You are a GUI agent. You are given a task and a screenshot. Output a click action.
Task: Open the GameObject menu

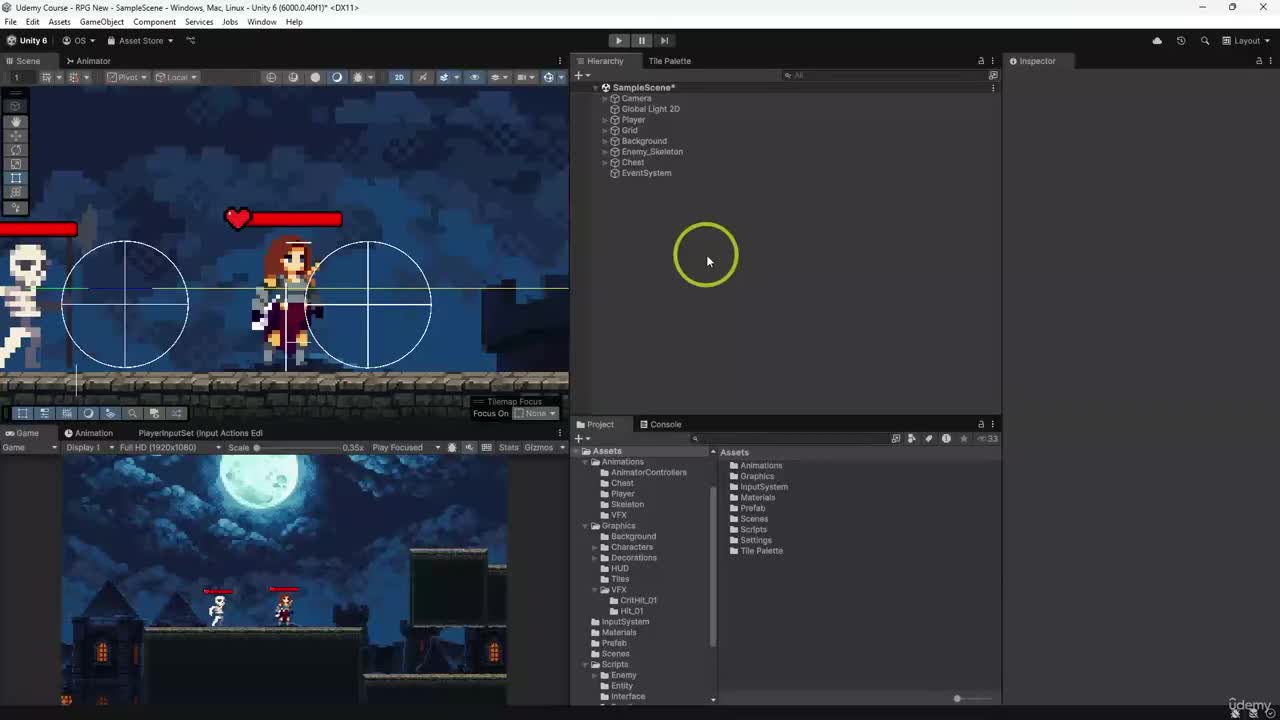[x=102, y=22]
